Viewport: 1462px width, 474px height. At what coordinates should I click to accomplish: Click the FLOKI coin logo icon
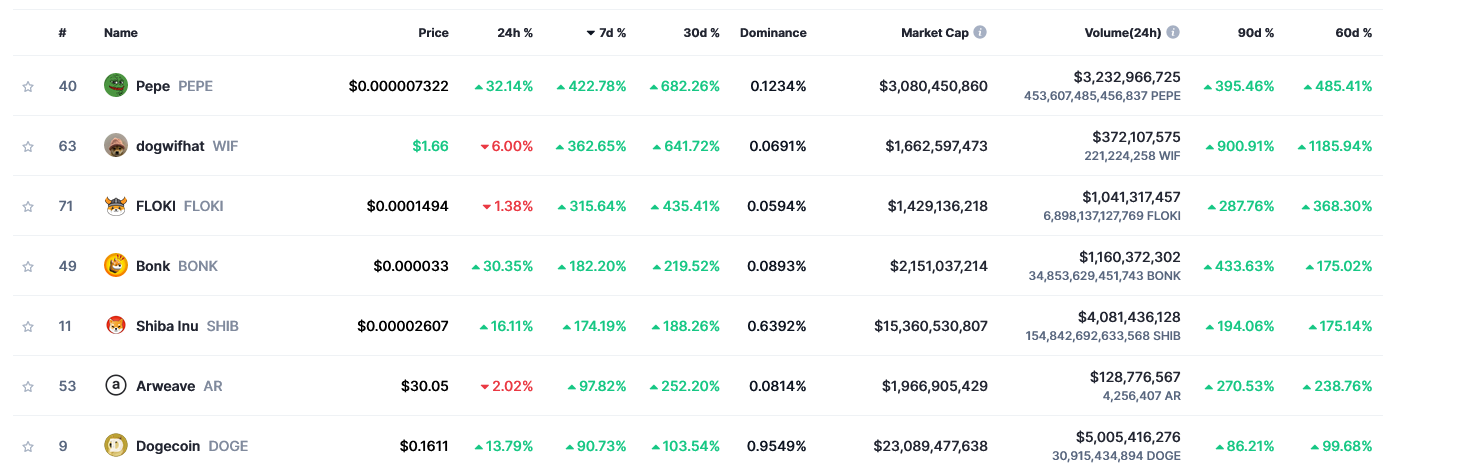coord(116,206)
